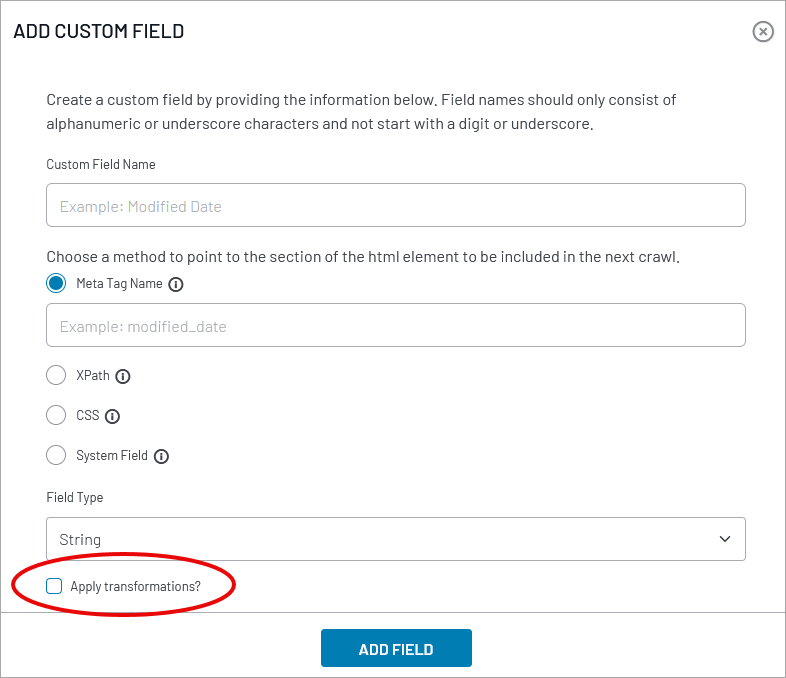Select the Meta Tag Name radio button
The image size is (786, 678).
[x=56, y=284]
